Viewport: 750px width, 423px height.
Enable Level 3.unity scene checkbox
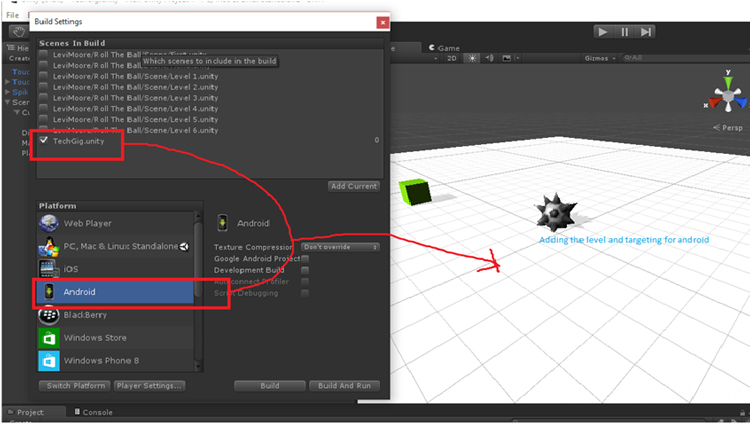44,97
